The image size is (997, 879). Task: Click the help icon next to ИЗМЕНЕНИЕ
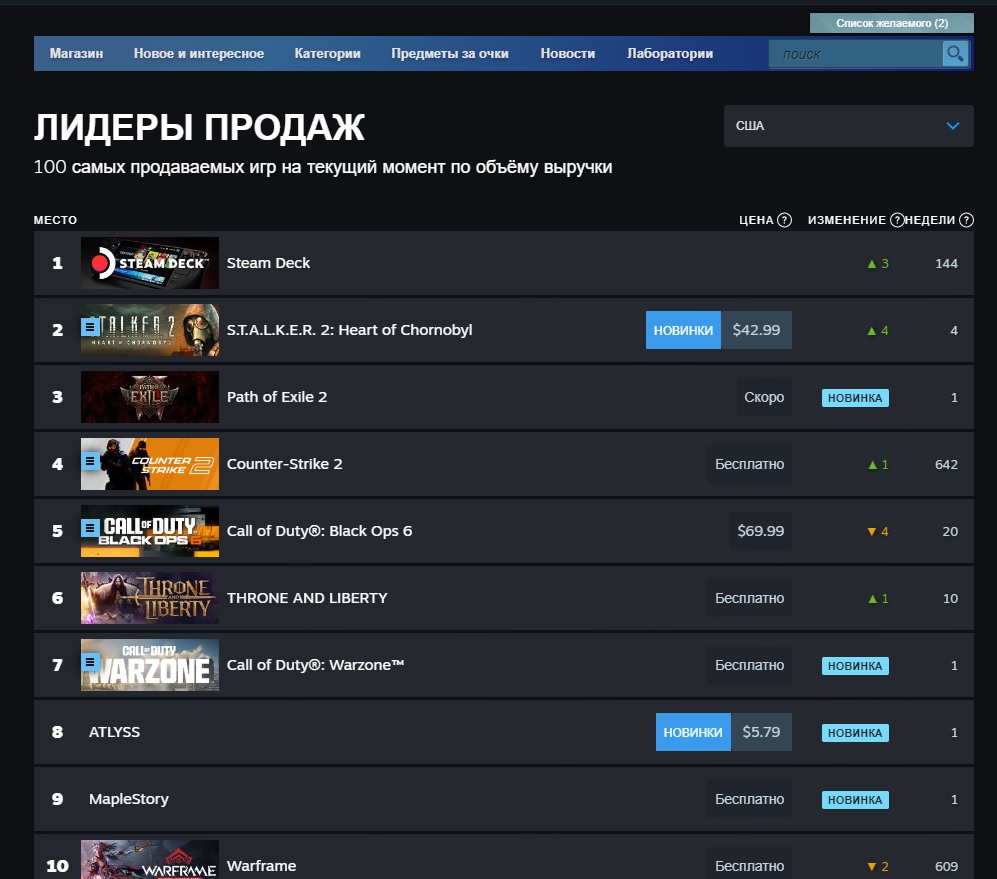point(897,220)
